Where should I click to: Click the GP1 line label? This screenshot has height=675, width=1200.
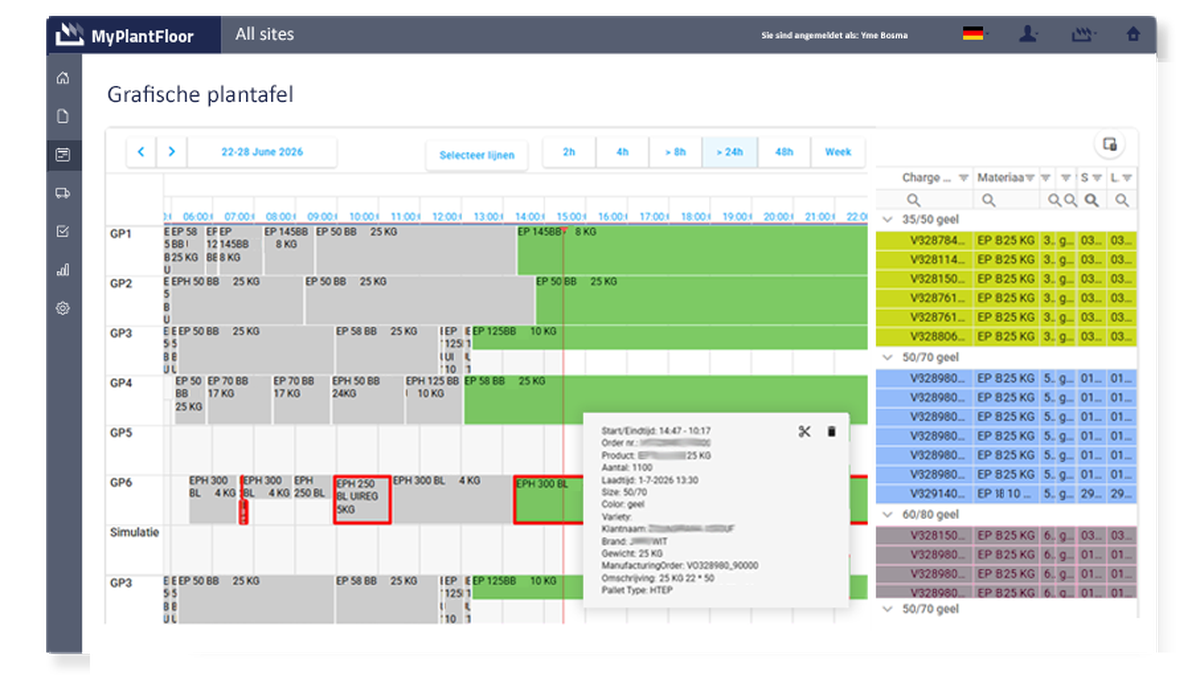click(x=120, y=233)
